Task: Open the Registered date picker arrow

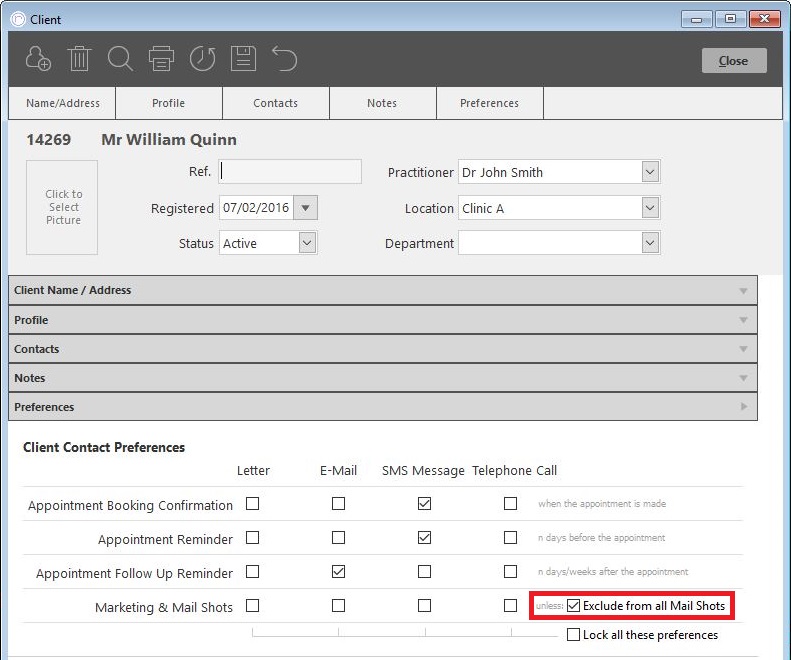Action: point(305,208)
